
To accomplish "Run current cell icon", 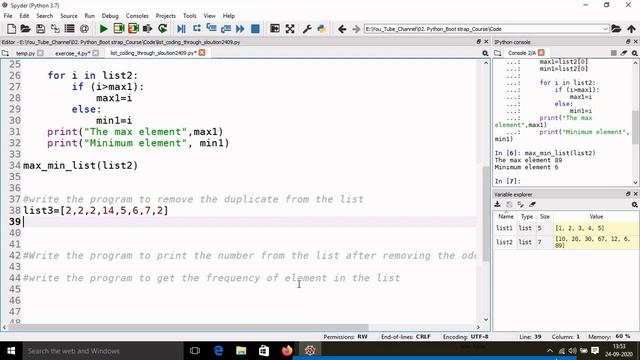I will click(118, 29).
